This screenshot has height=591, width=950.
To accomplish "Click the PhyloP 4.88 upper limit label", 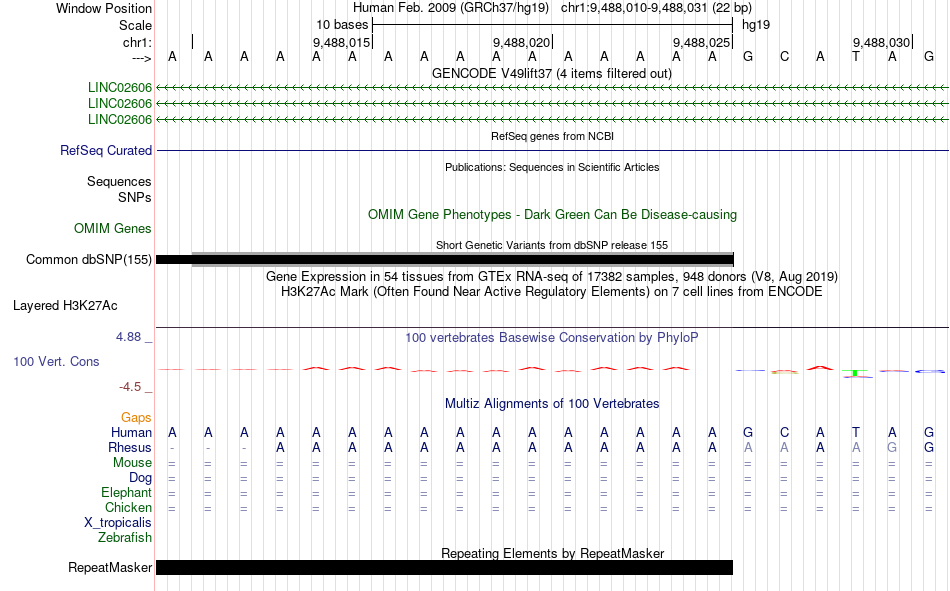I will click(x=128, y=337).
